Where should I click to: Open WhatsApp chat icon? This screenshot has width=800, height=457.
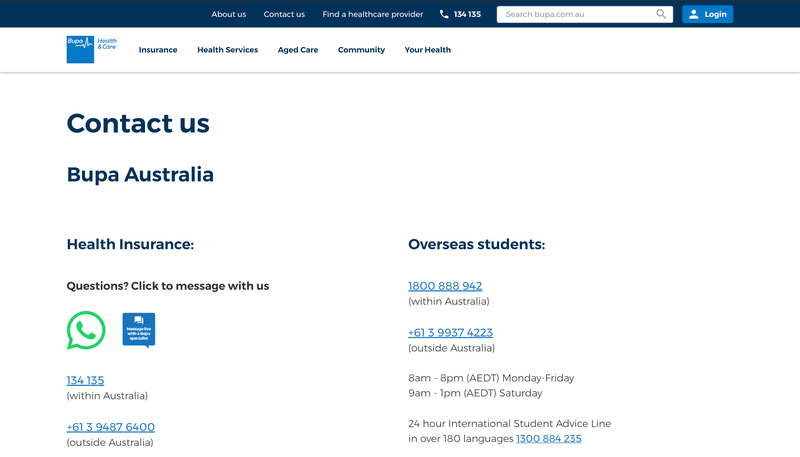(x=86, y=331)
